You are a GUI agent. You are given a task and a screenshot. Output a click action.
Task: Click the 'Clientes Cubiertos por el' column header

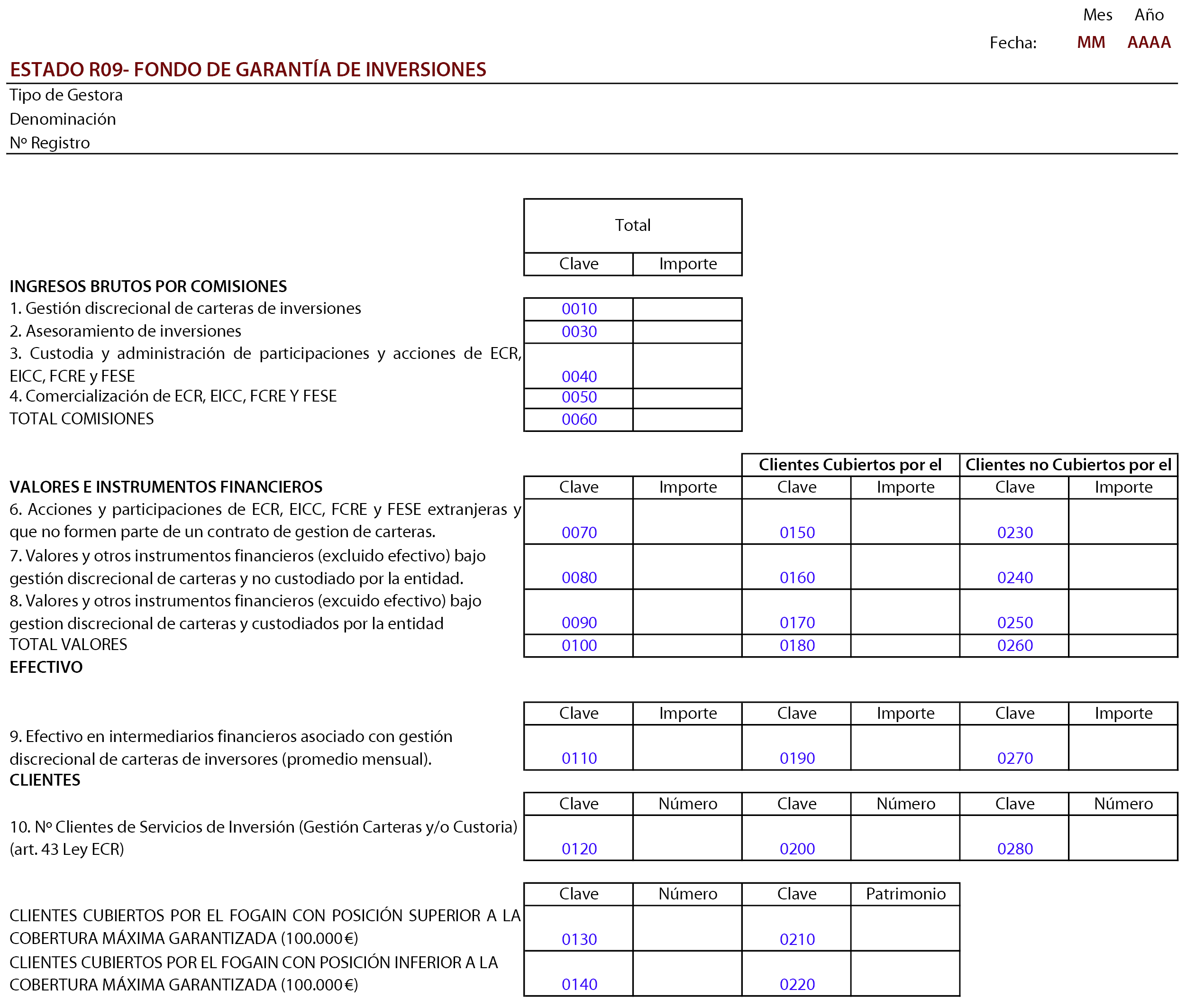(x=850, y=465)
